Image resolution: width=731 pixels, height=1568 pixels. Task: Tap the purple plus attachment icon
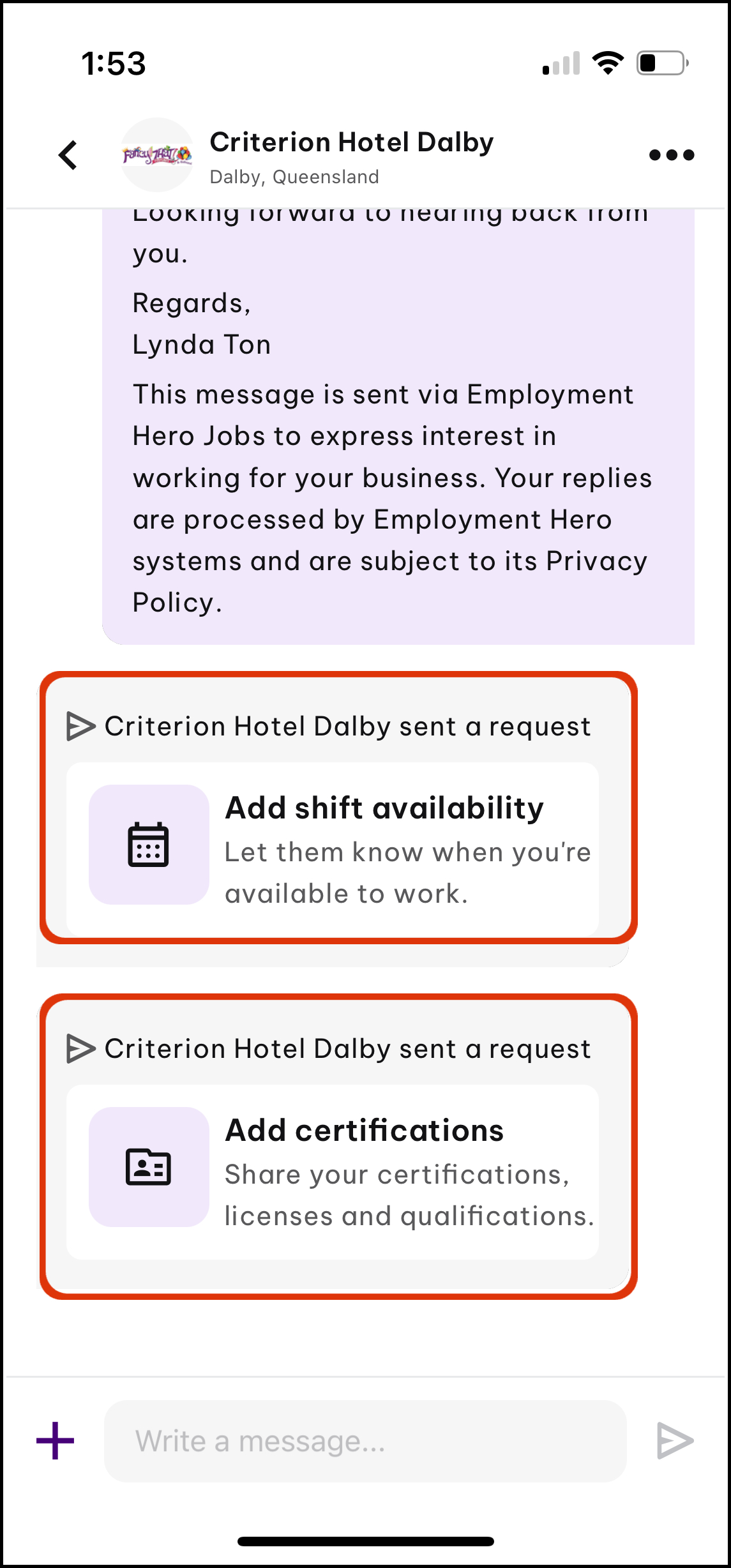pos(55,1441)
